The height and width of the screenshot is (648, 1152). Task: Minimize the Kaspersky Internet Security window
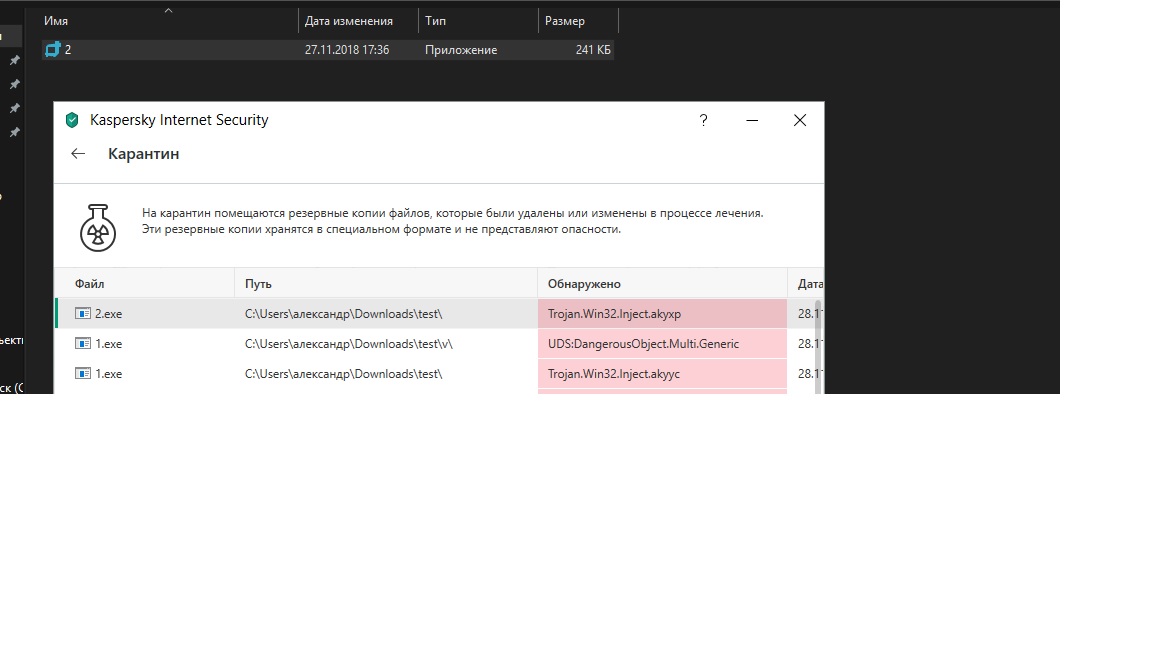[x=751, y=120]
